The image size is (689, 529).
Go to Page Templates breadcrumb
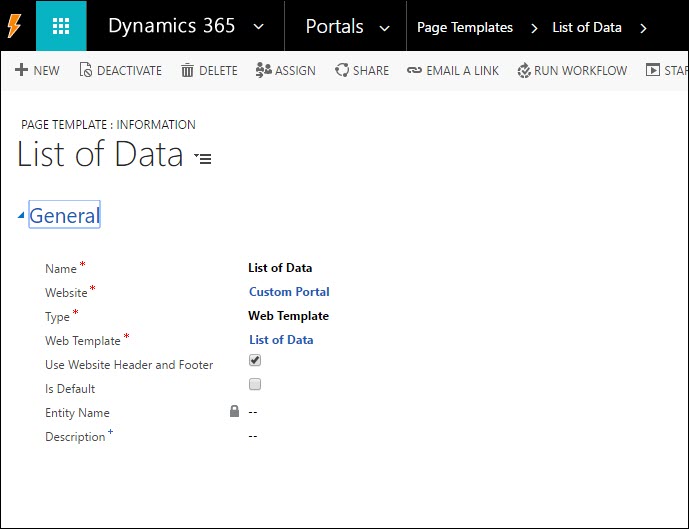[464, 27]
